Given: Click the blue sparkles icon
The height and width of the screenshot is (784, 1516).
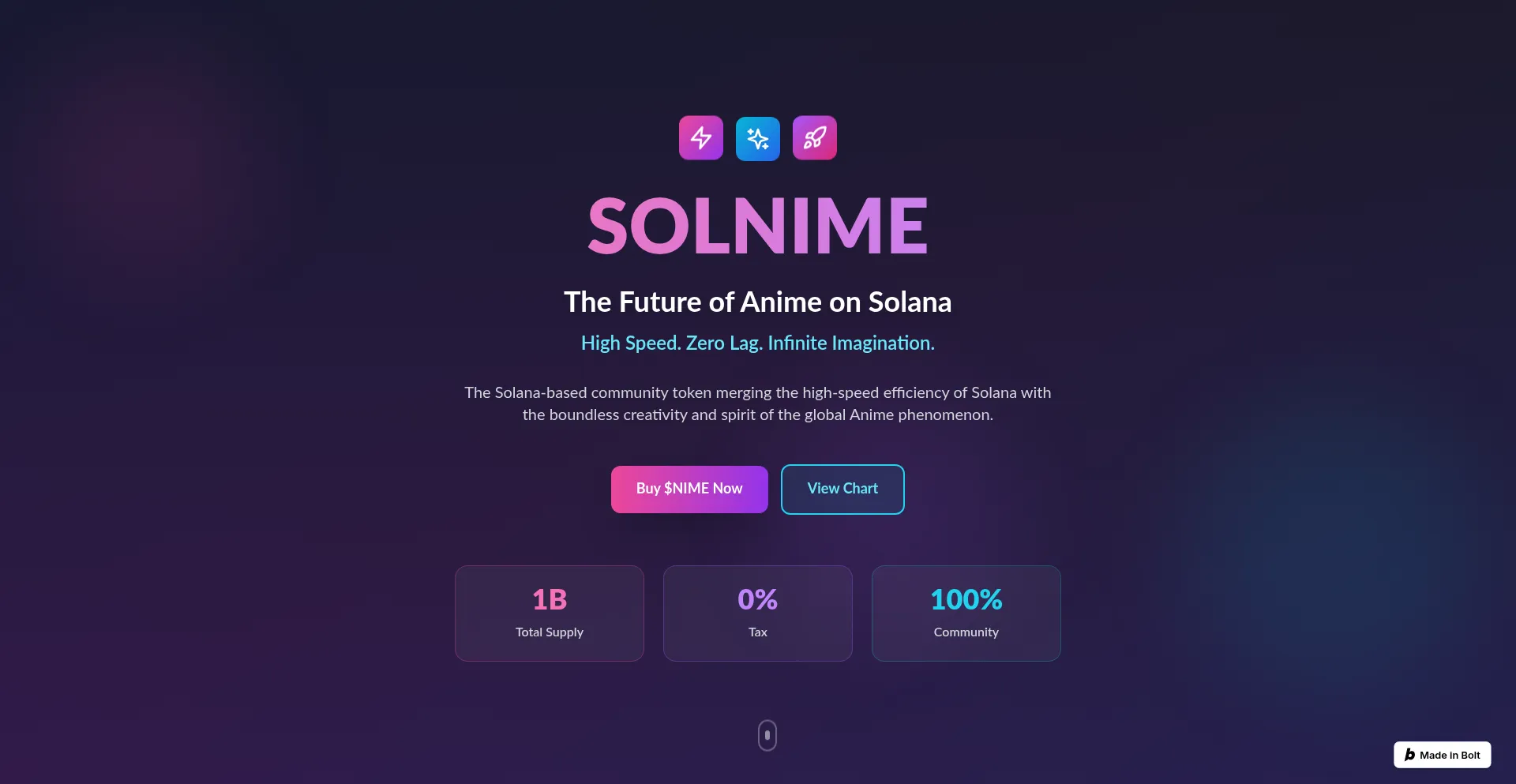Looking at the screenshot, I should point(758,139).
